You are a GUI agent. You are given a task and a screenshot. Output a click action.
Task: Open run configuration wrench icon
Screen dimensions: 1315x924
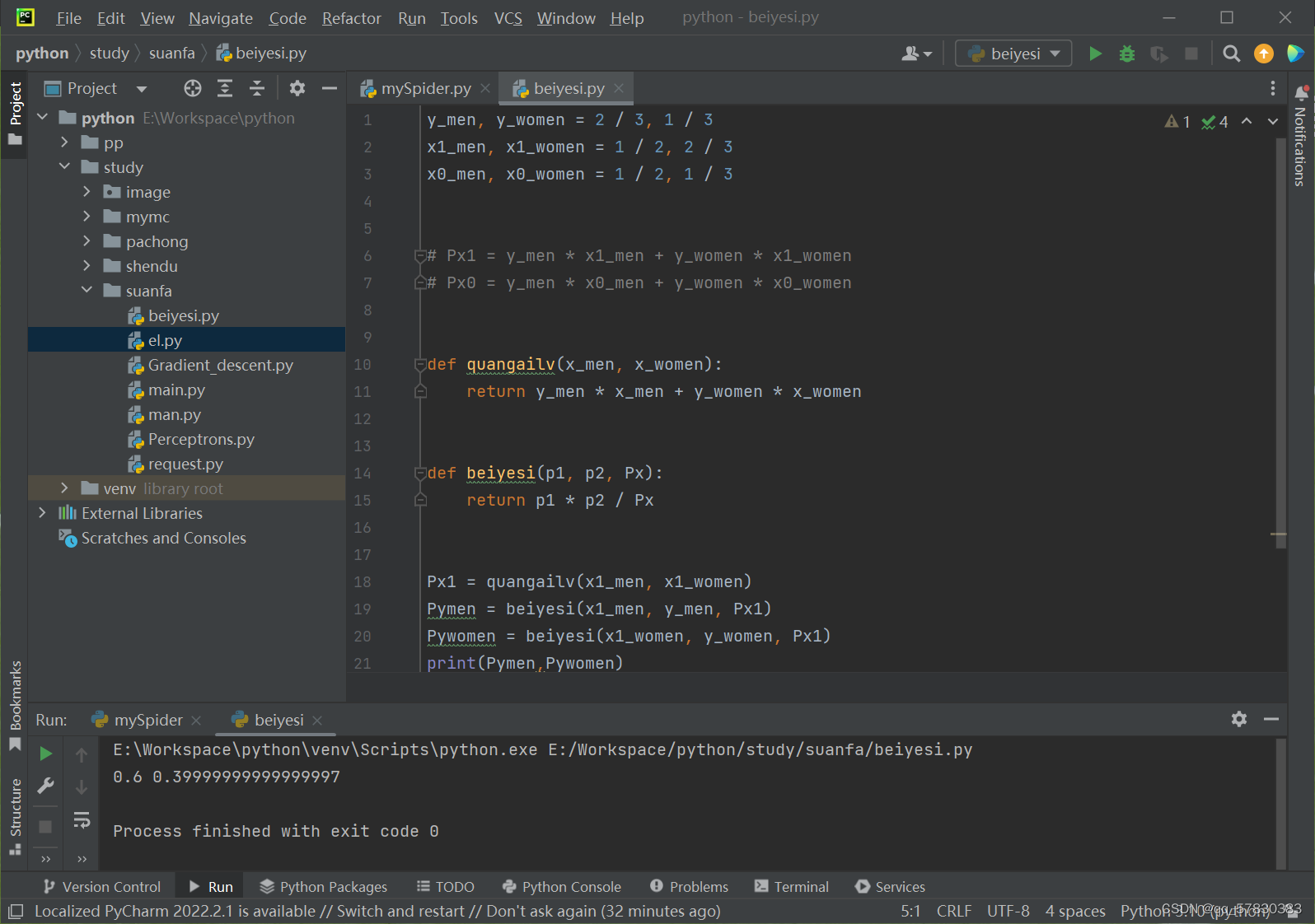point(46,786)
